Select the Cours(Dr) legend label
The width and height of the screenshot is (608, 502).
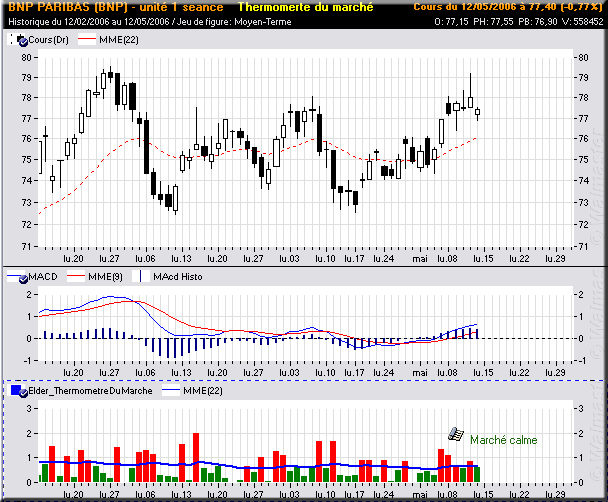pos(48,40)
